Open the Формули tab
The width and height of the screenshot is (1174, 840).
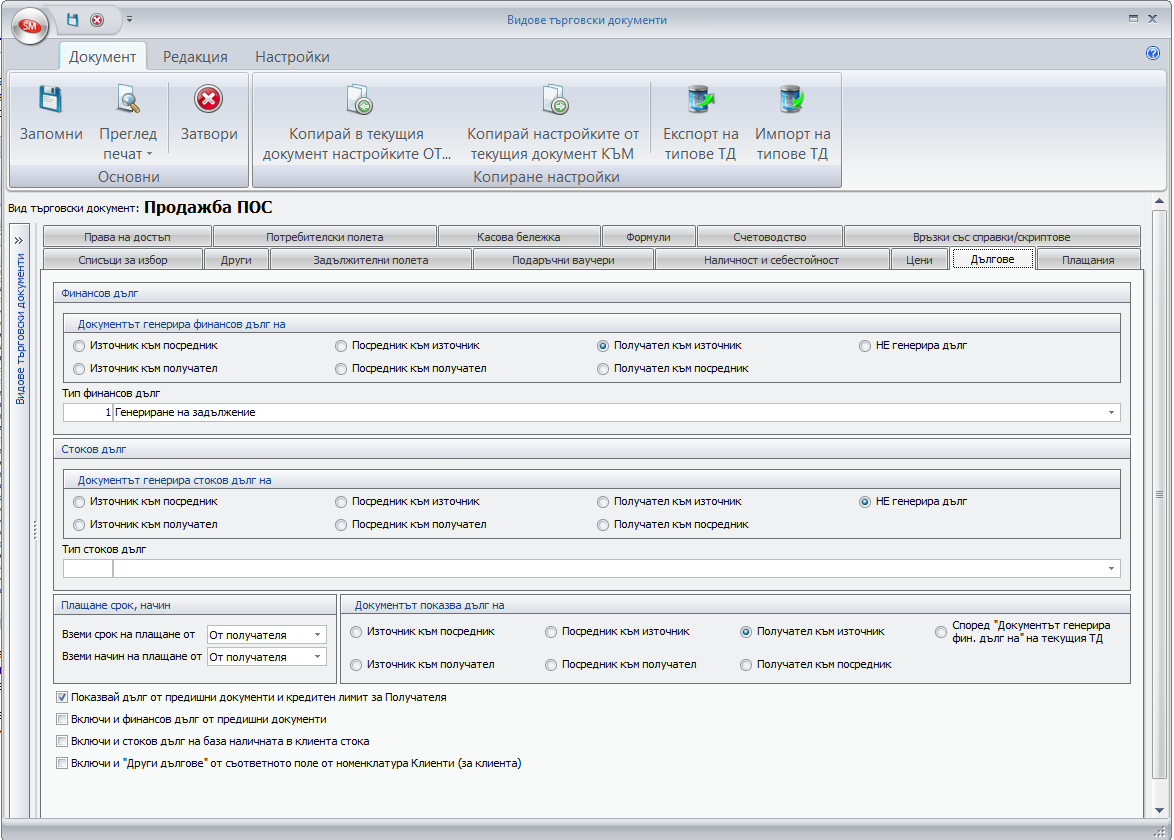tap(648, 237)
